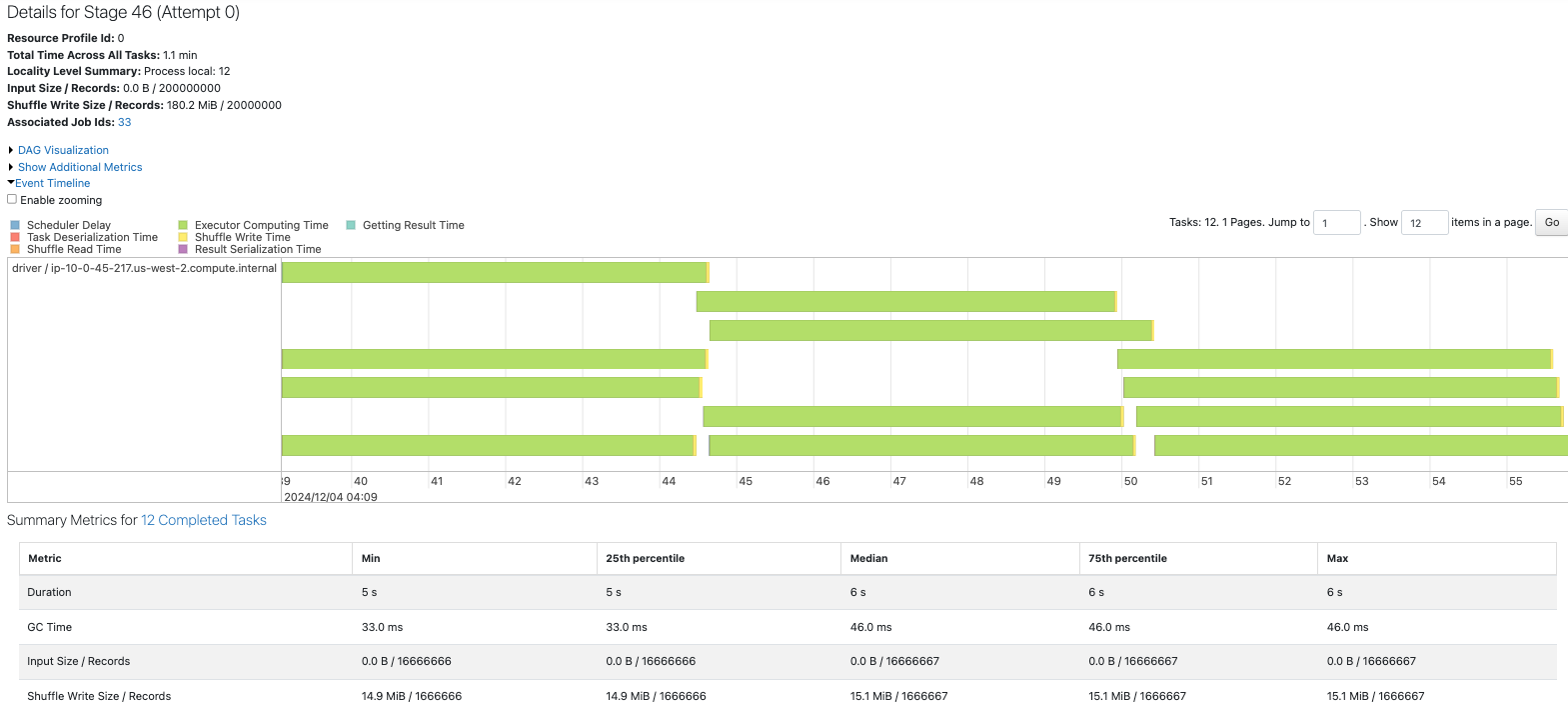Click the 45 tick label on the time axis
This screenshot has width=1568, height=718.
click(x=746, y=481)
